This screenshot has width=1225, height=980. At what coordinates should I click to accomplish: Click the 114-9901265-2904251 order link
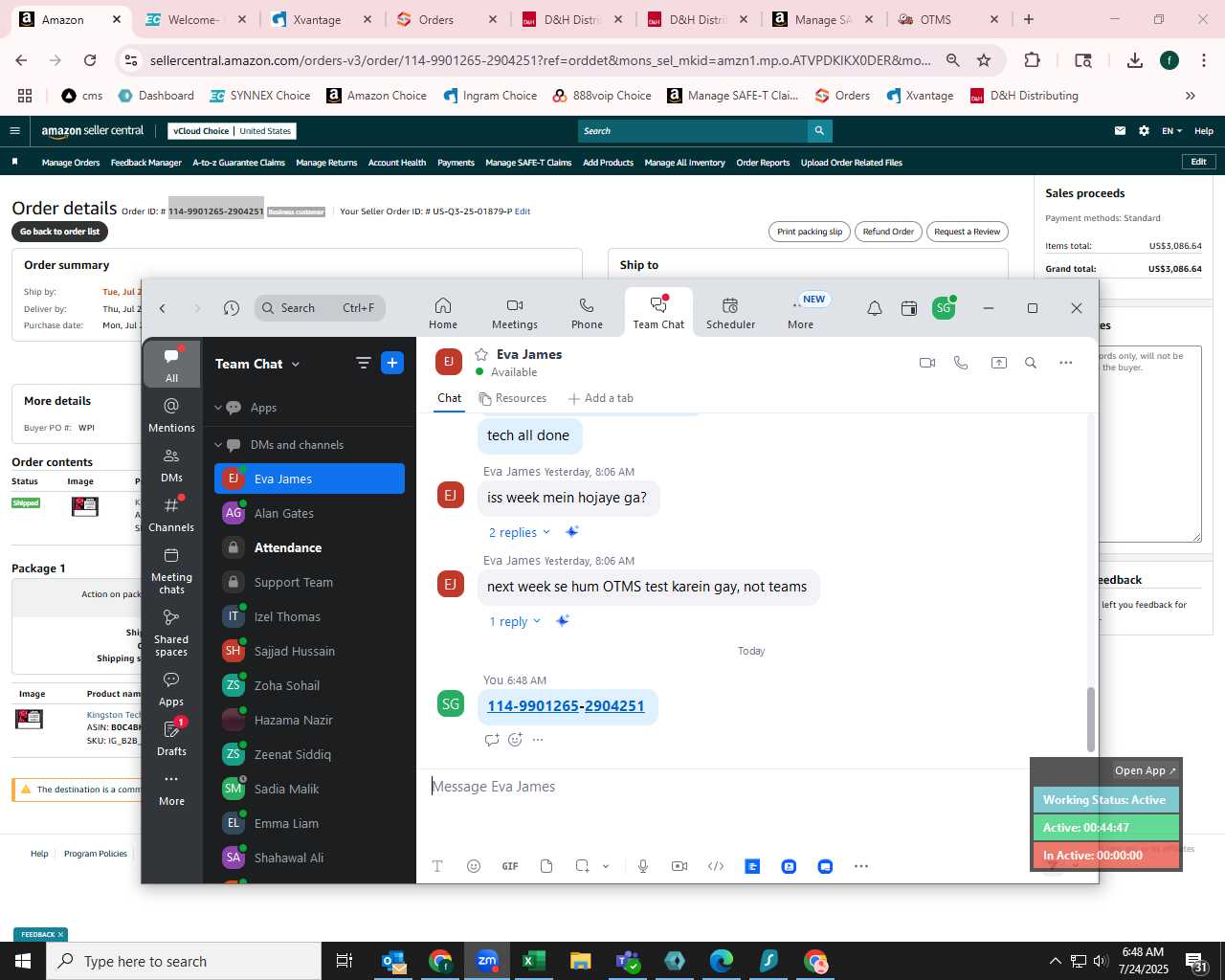566,706
